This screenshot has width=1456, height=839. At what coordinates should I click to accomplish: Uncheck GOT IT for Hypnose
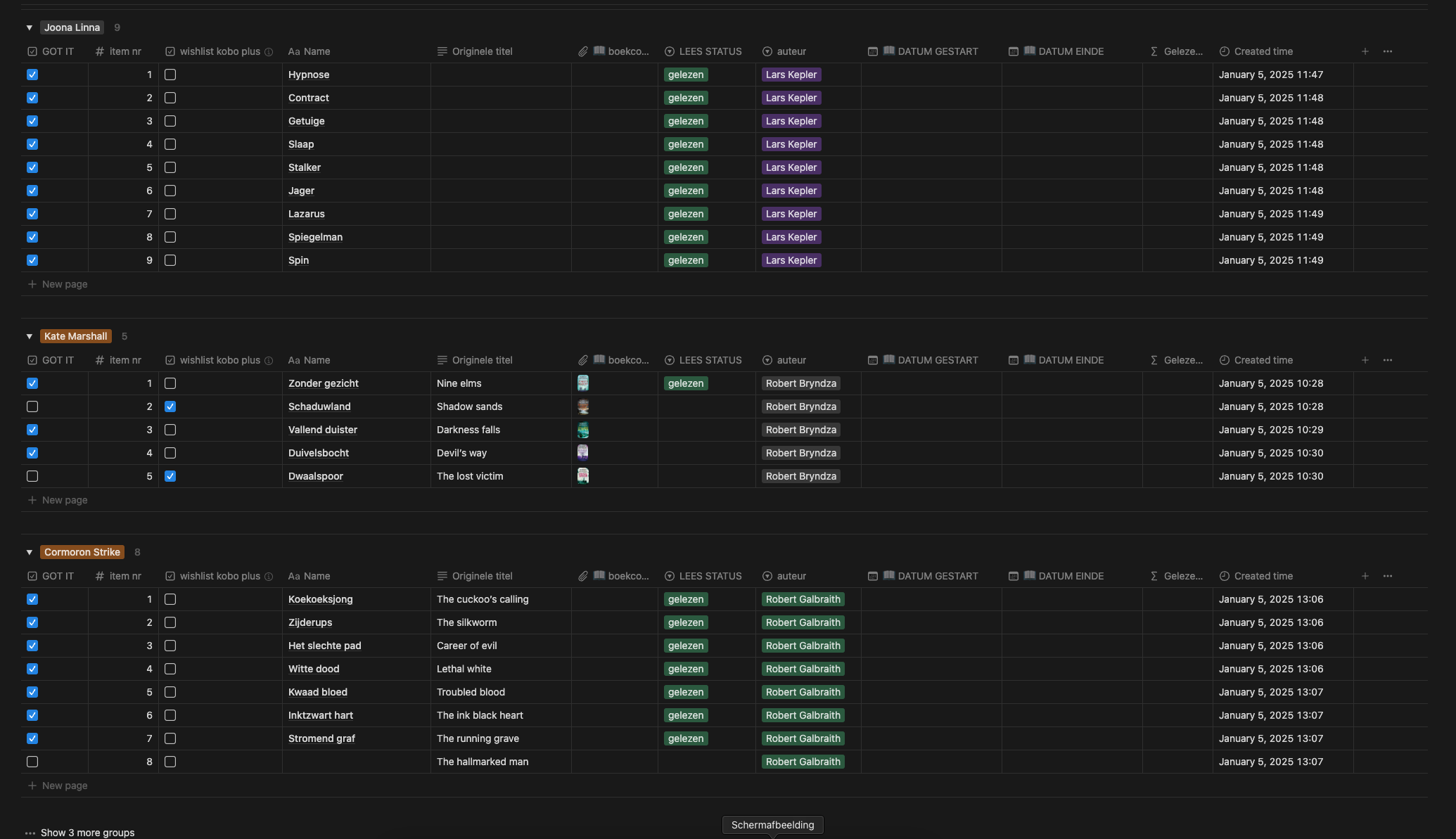click(32, 75)
